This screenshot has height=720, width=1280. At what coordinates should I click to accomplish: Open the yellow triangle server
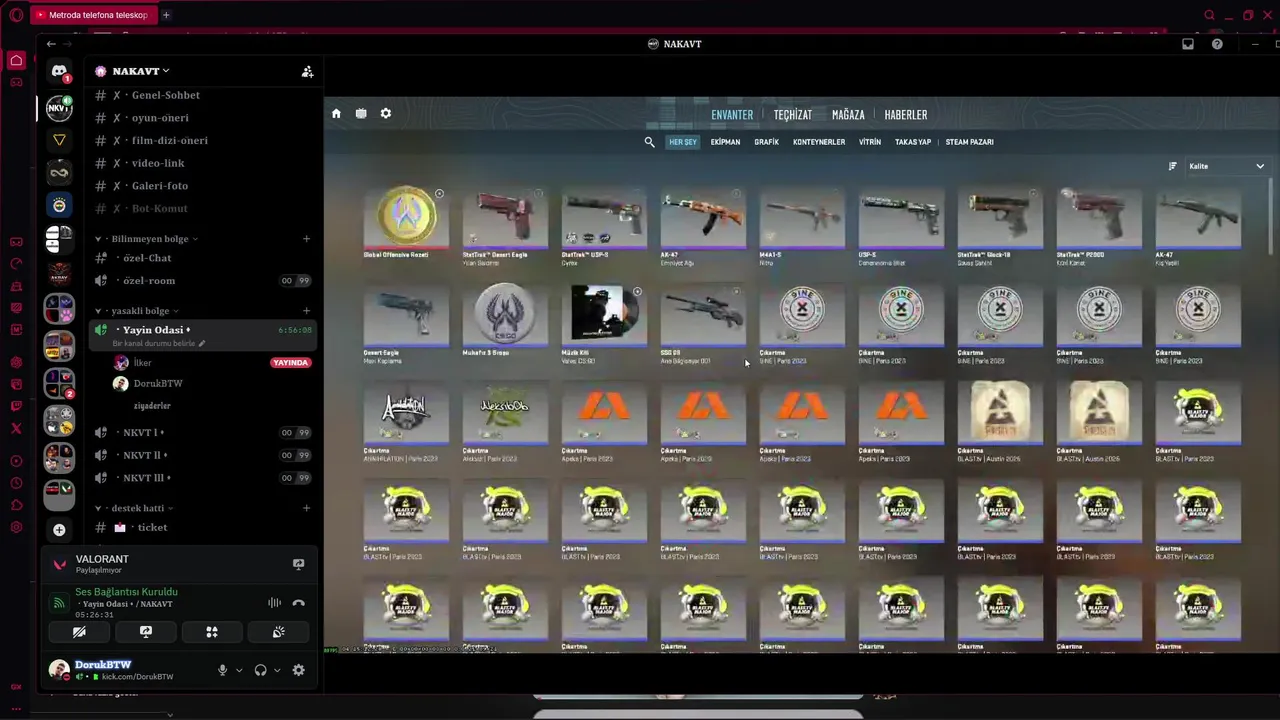(59, 140)
